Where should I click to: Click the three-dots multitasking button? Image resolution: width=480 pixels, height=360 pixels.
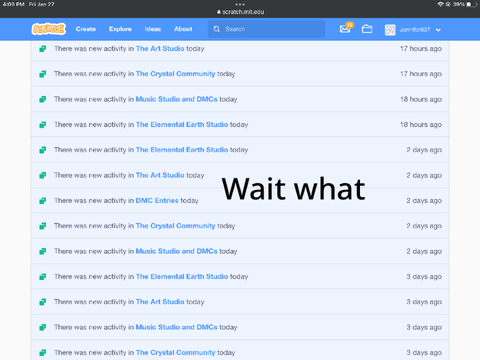240,4
